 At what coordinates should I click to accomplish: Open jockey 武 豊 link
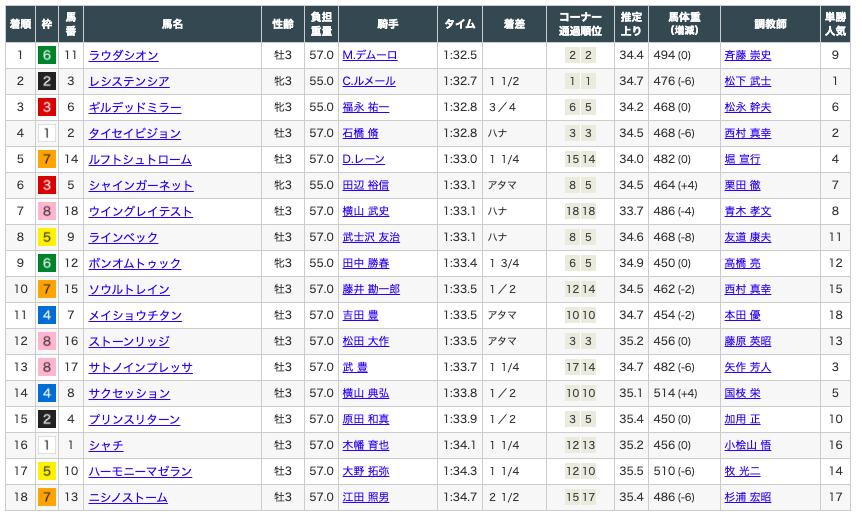point(355,368)
